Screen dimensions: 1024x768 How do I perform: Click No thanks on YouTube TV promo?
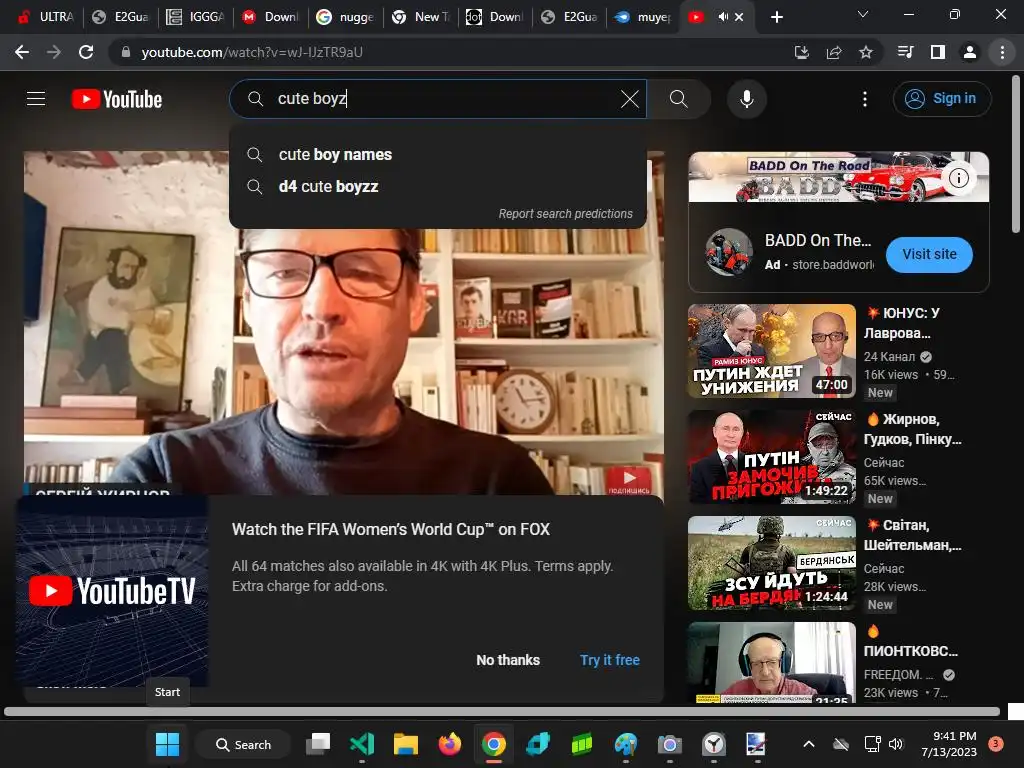click(508, 660)
